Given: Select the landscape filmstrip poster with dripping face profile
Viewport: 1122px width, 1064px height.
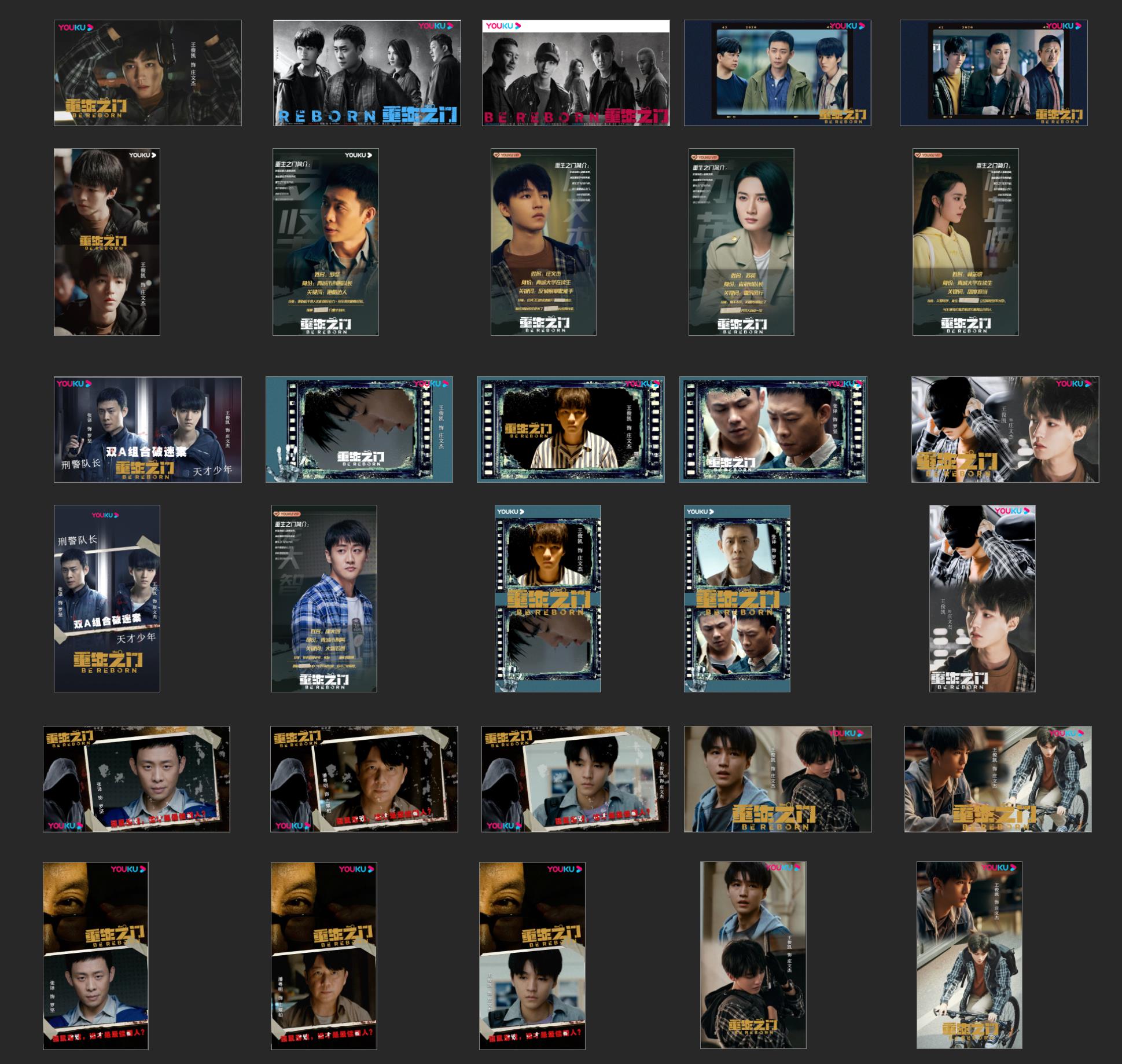Looking at the screenshot, I should coord(359,430).
